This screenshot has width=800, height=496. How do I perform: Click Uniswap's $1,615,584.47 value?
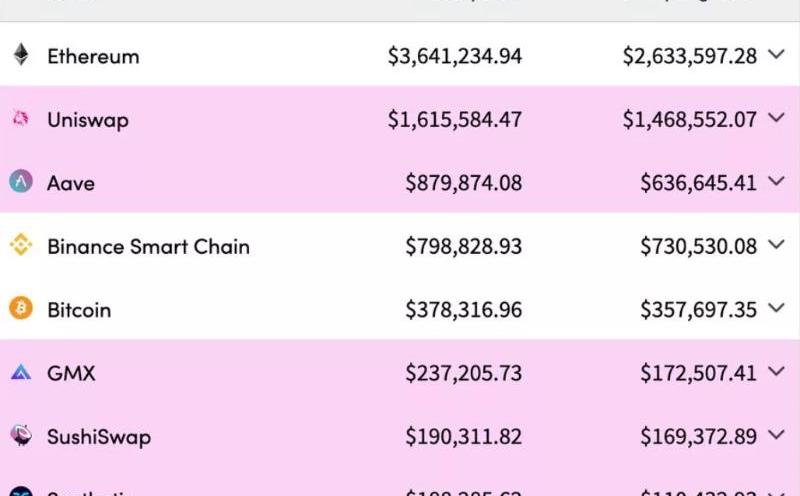[x=455, y=120]
